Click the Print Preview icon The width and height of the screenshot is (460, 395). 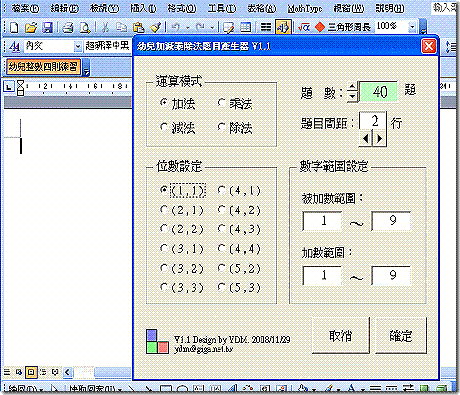85,27
